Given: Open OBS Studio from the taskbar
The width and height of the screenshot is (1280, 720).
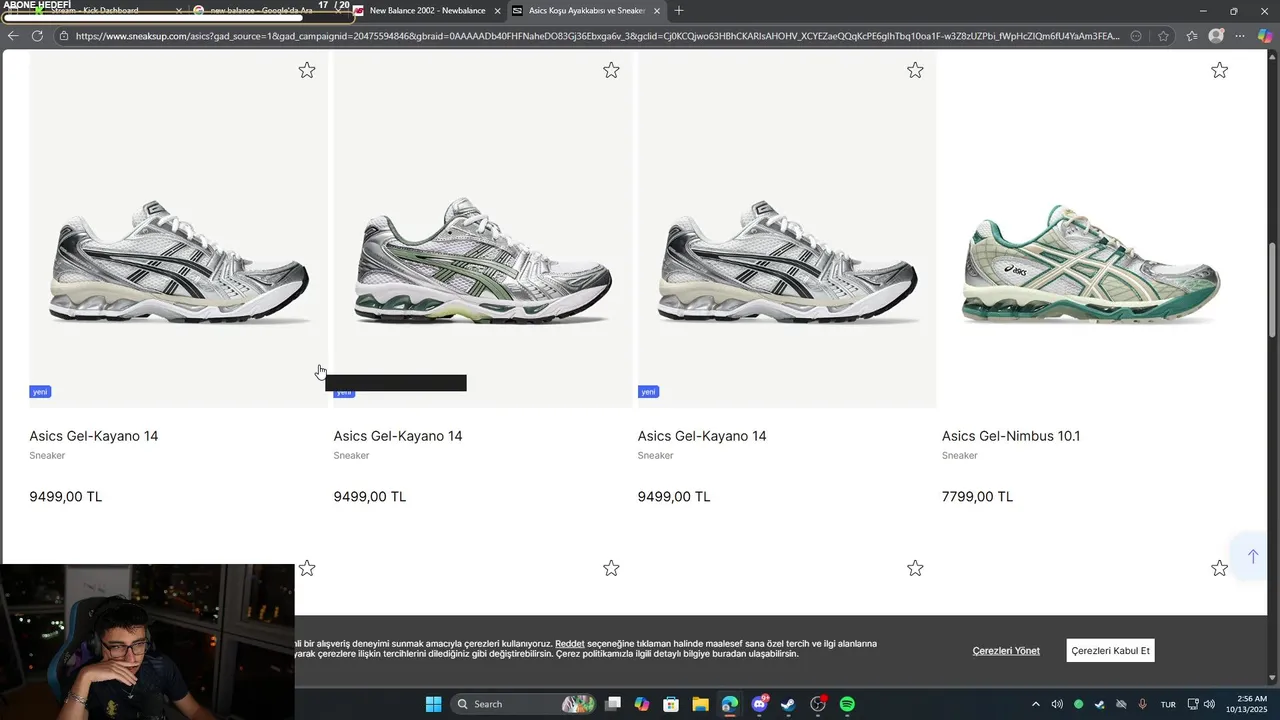Looking at the screenshot, I should [x=818, y=704].
